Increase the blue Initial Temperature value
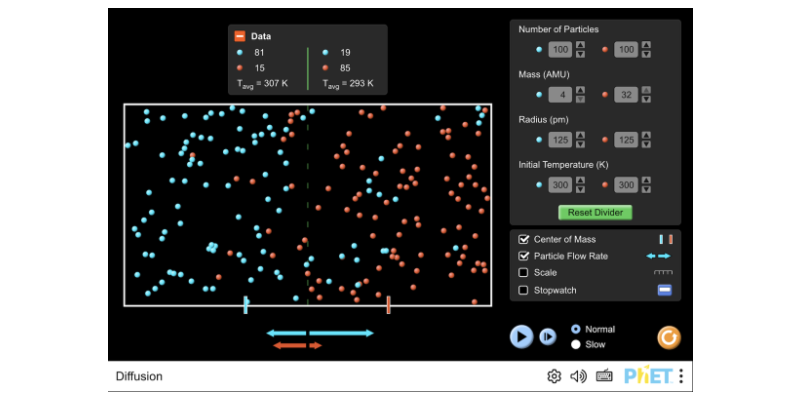The height and width of the screenshot is (400, 800). 581,181
